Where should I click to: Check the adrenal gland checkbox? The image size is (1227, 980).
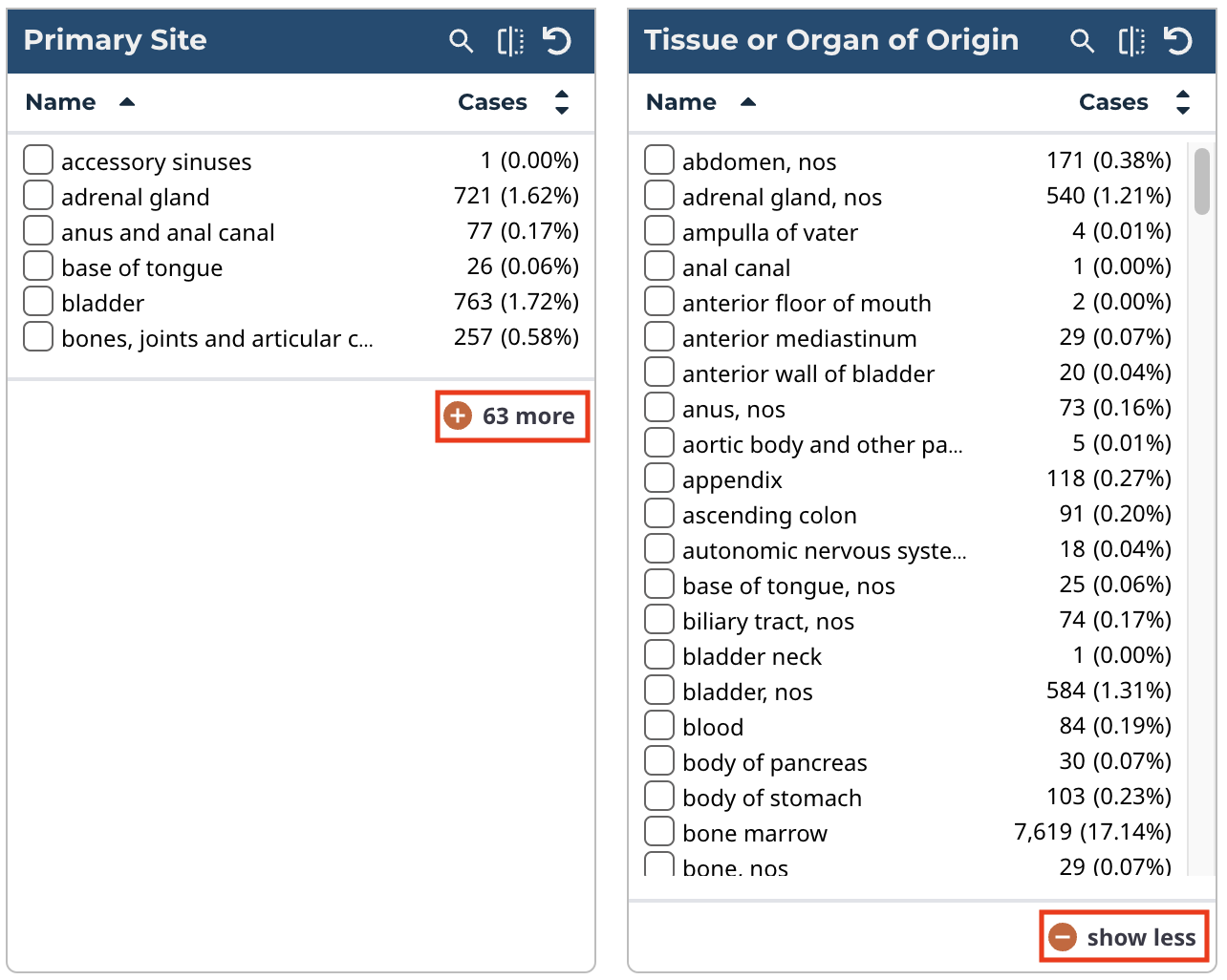[38, 196]
